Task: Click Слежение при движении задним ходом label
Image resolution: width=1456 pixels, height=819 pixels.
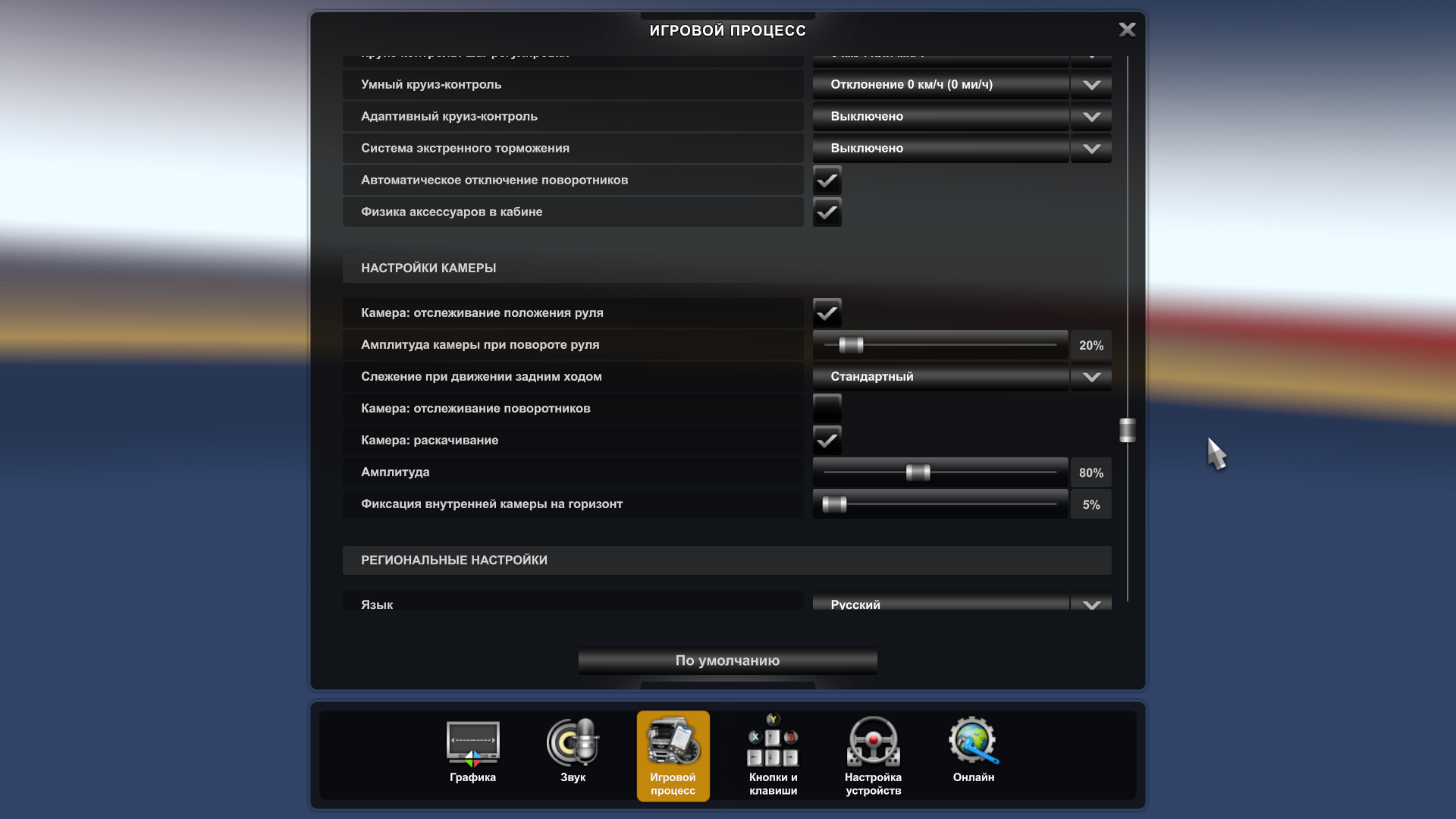Action: 482,377
